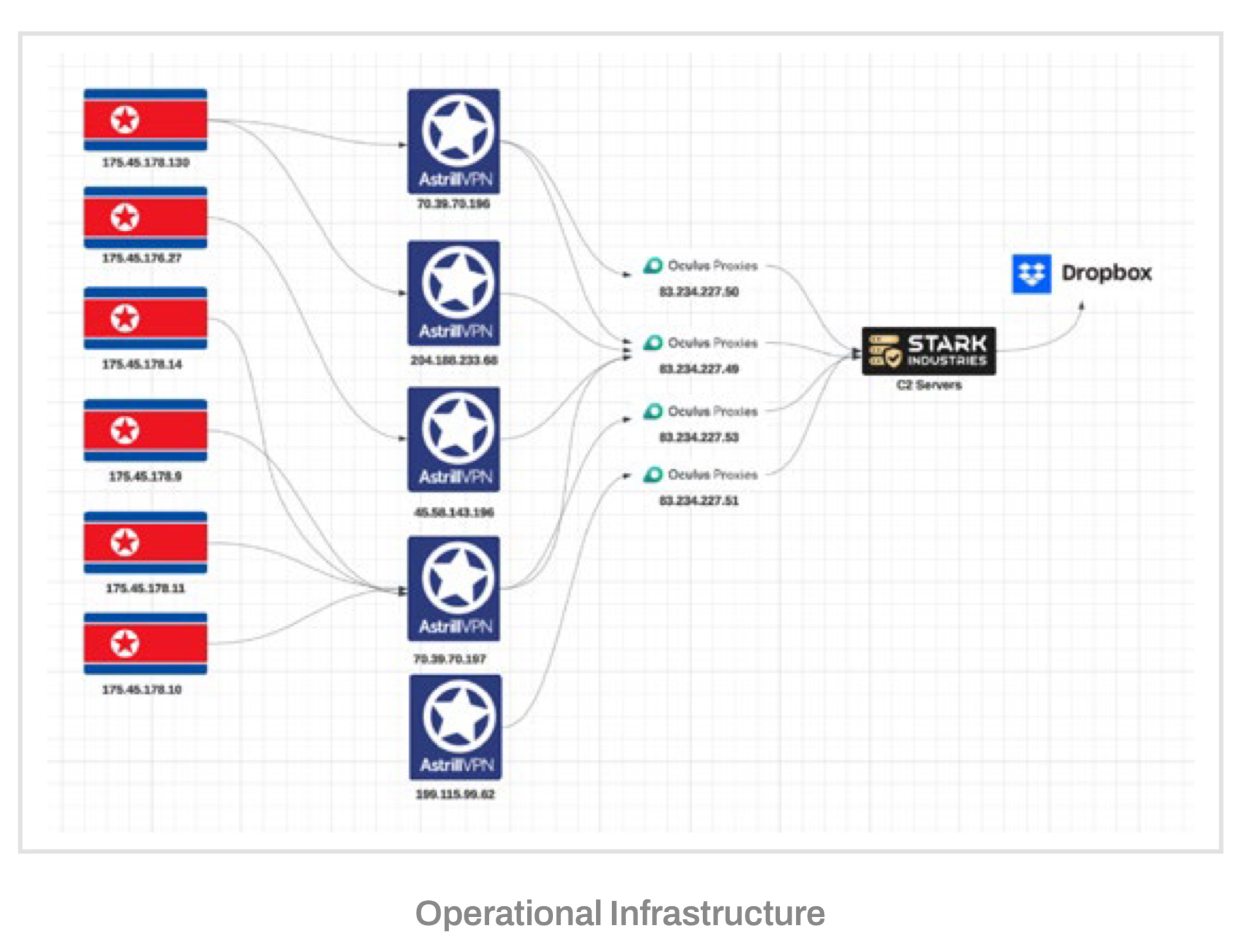
Task: Click the flag above the 175.45.176.27 label
Action: pyautogui.click(x=145, y=218)
